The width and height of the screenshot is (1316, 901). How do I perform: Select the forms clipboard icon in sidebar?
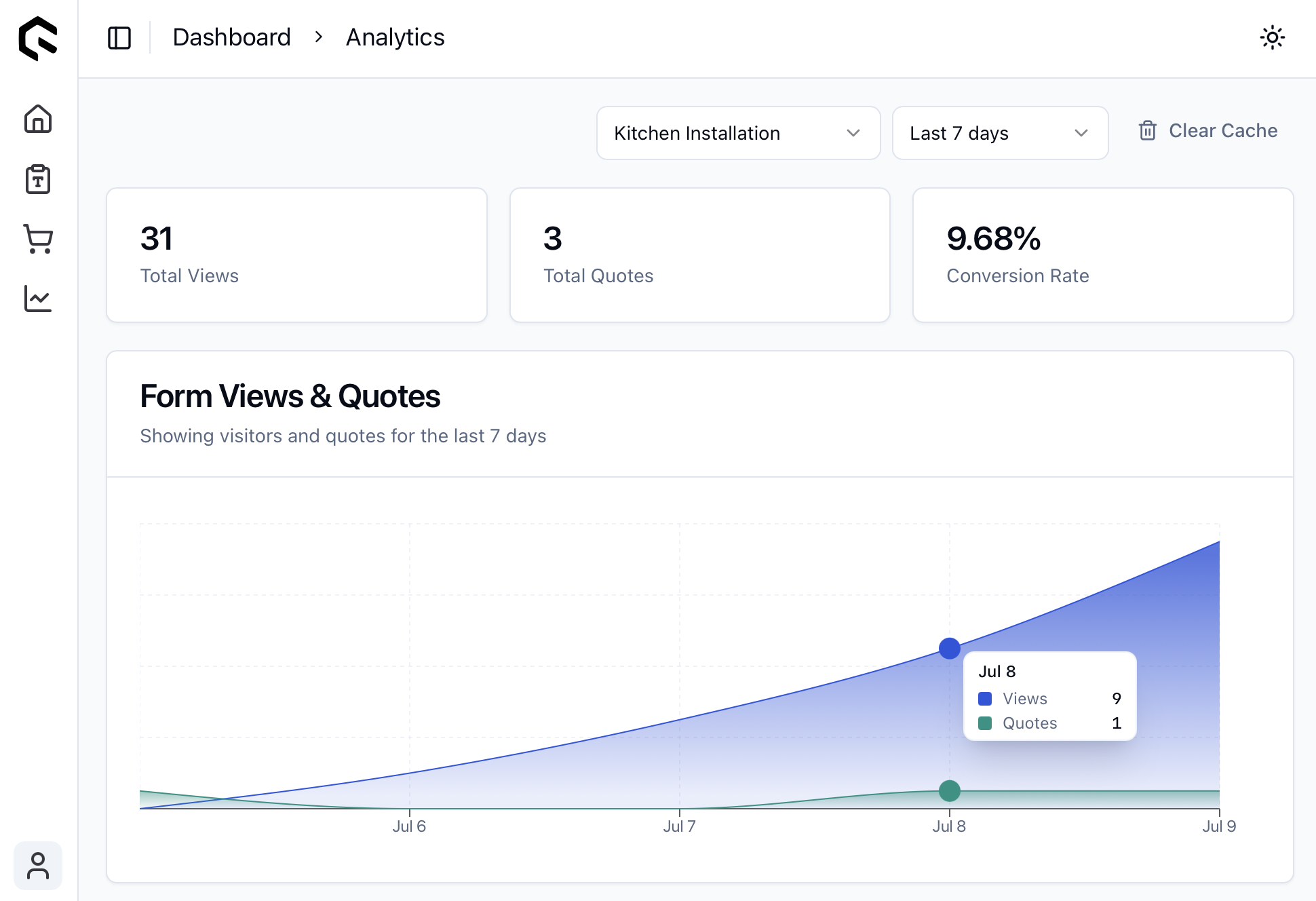(38, 180)
